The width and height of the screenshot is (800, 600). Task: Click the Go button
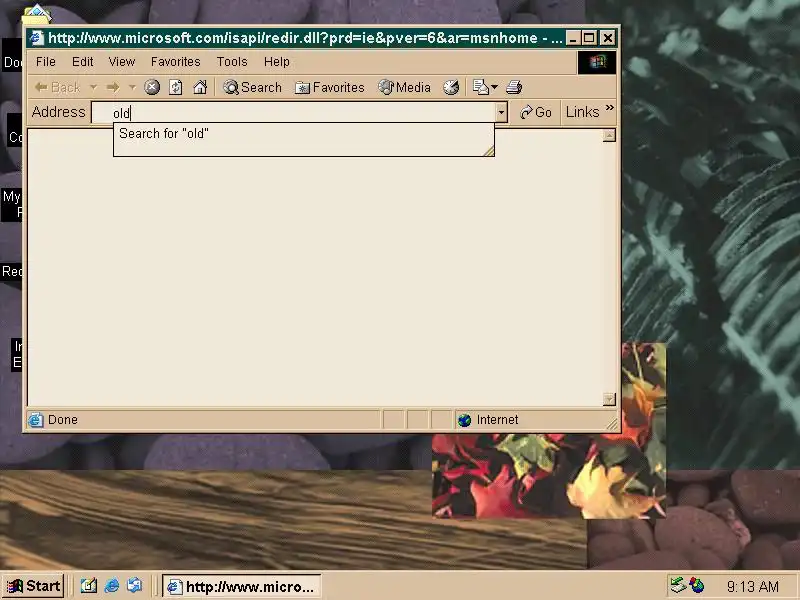[x=536, y=112]
